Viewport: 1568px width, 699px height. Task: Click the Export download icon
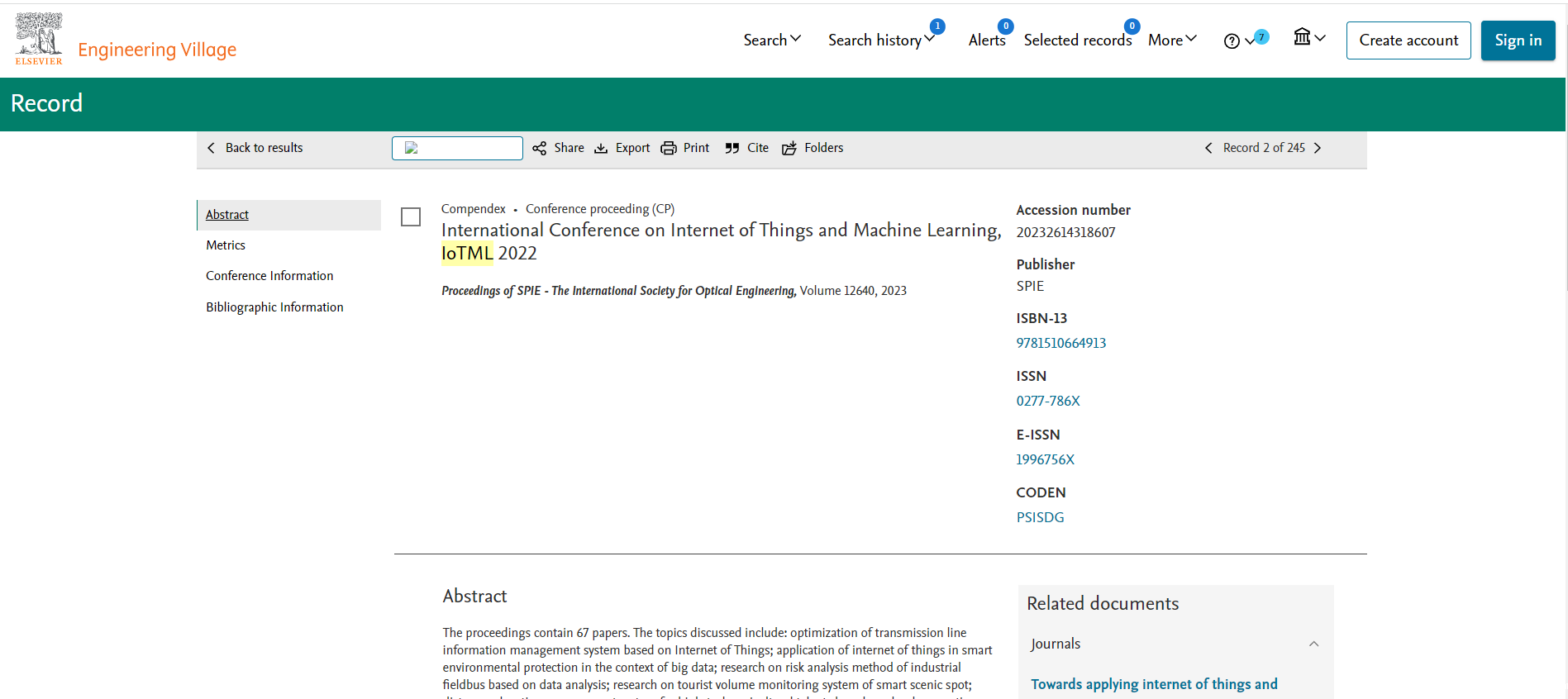click(601, 148)
